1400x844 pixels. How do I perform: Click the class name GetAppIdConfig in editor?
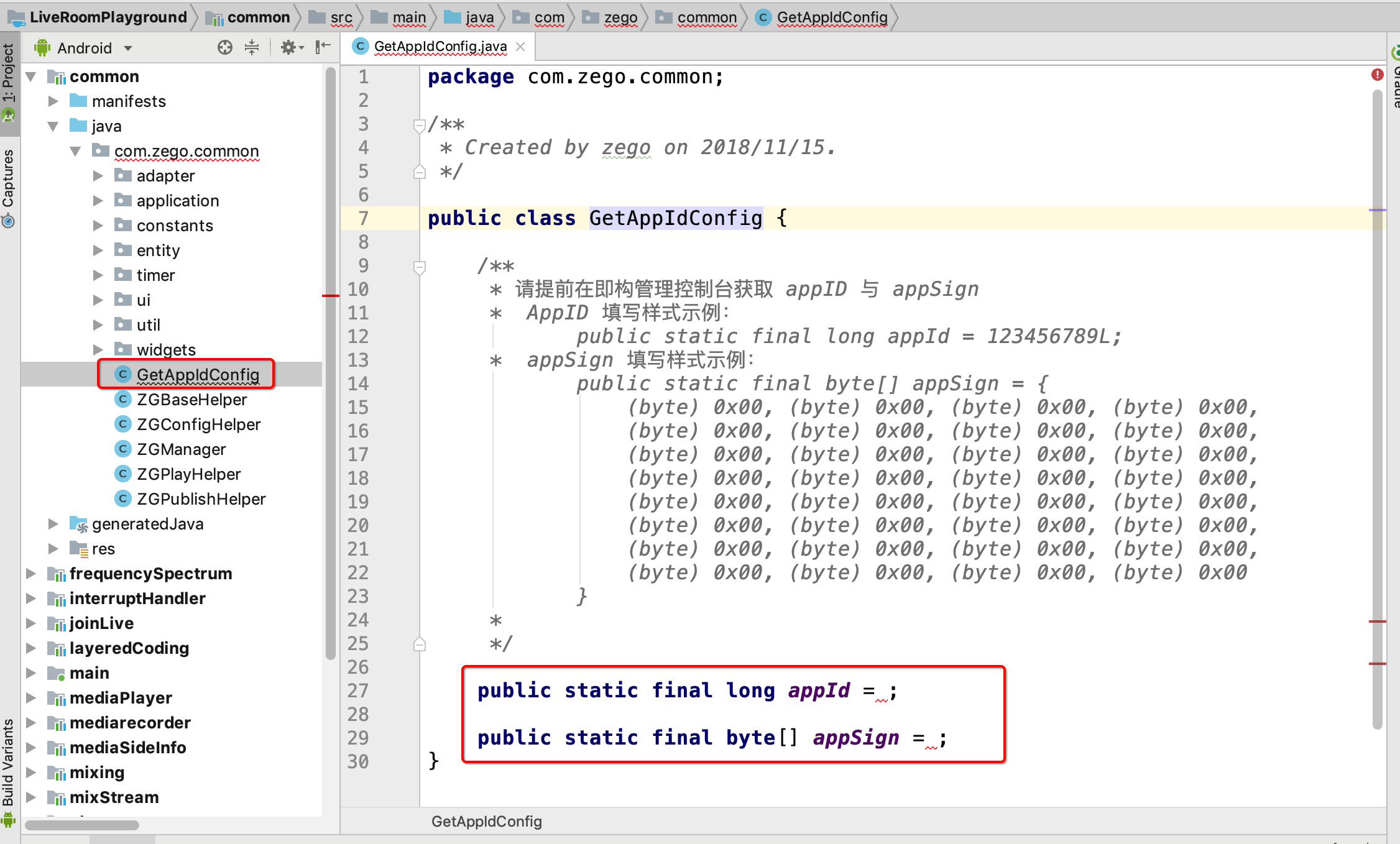click(x=676, y=218)
